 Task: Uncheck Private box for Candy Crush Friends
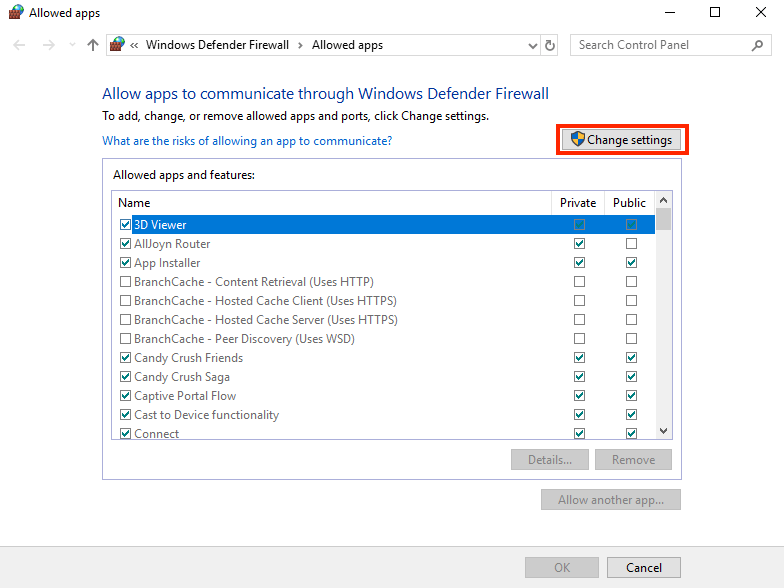[x=580, y=358]
